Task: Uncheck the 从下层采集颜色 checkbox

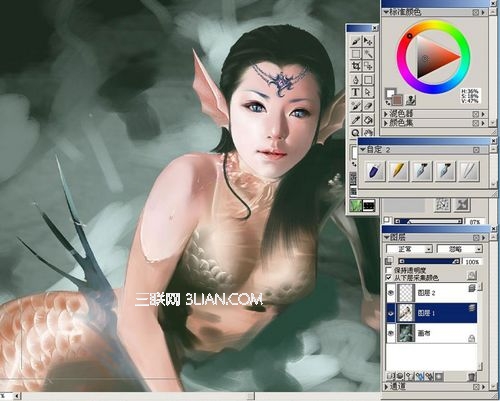Action: click(x=388, y=277)
